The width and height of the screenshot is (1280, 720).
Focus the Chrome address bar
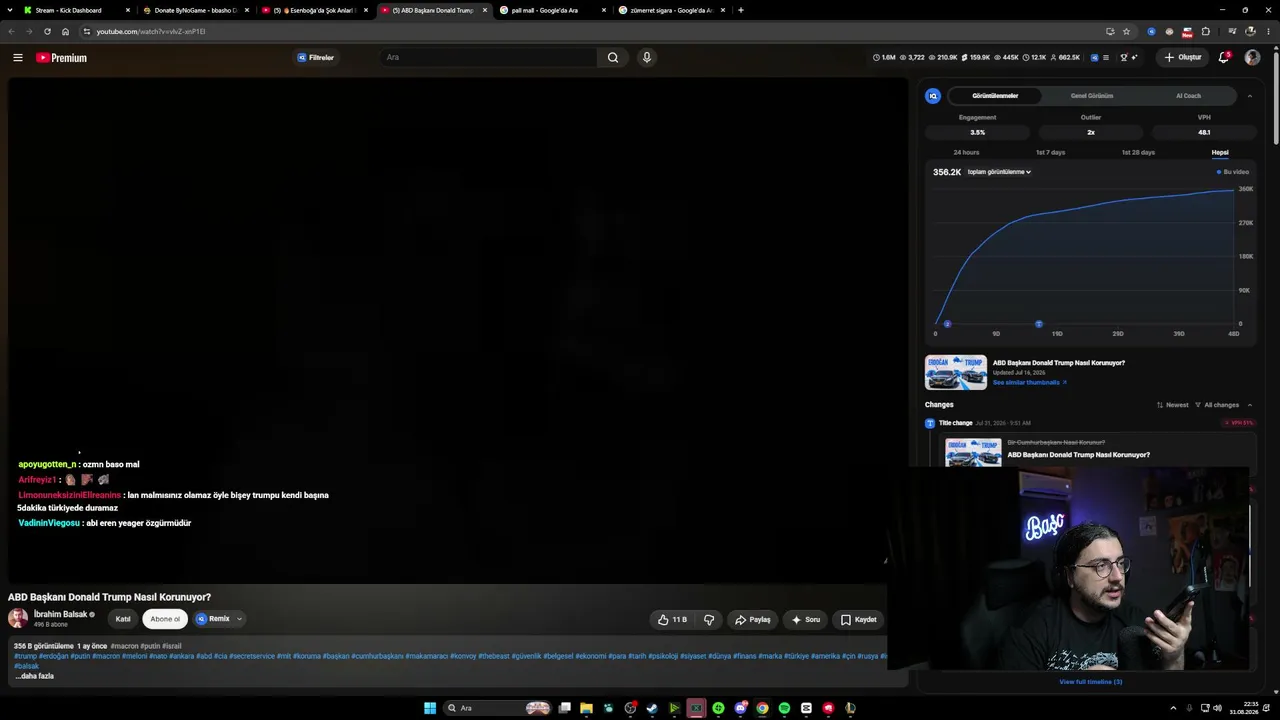coord(590,31)
